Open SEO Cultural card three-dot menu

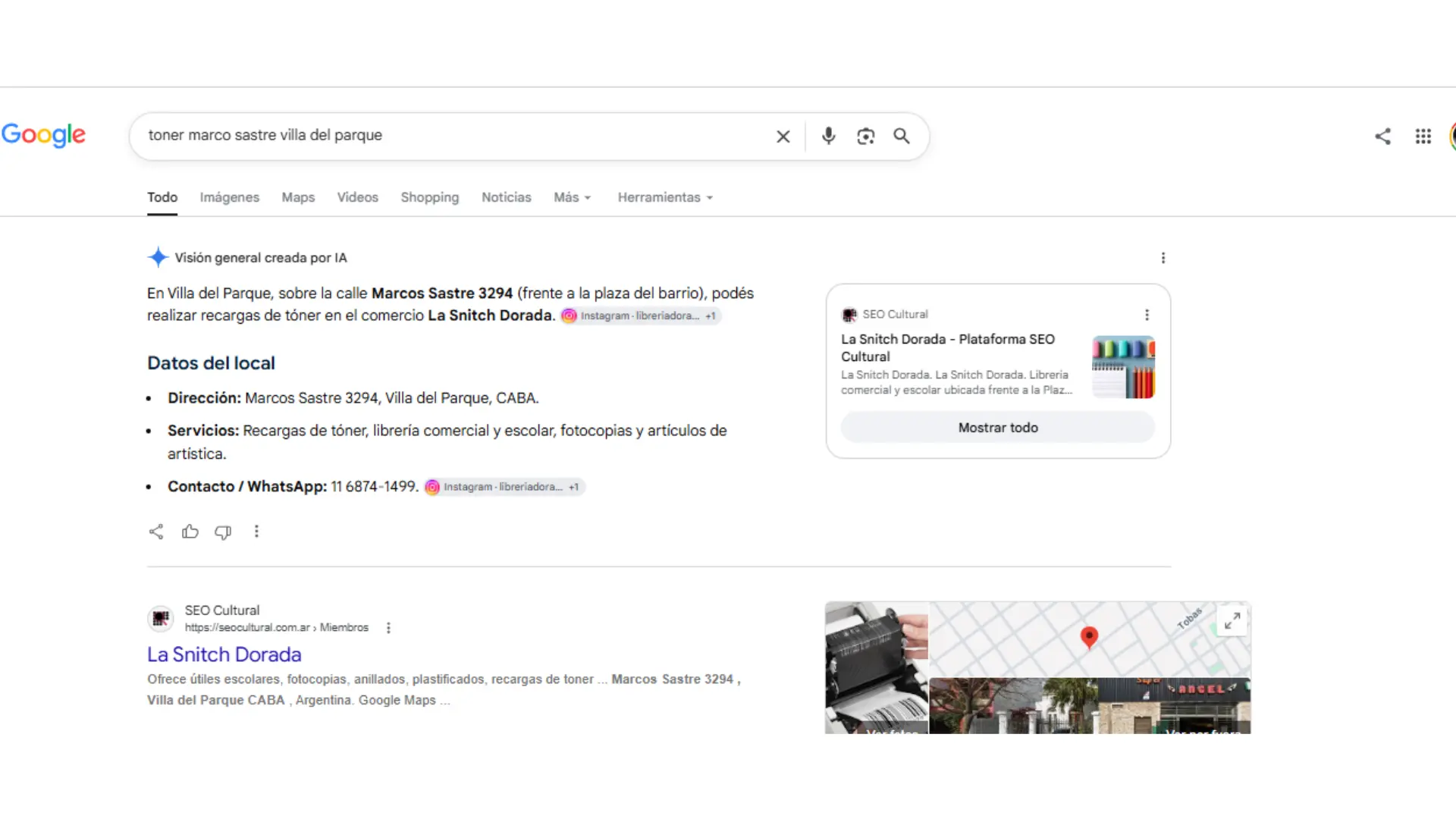click(x=1147, y=314)
